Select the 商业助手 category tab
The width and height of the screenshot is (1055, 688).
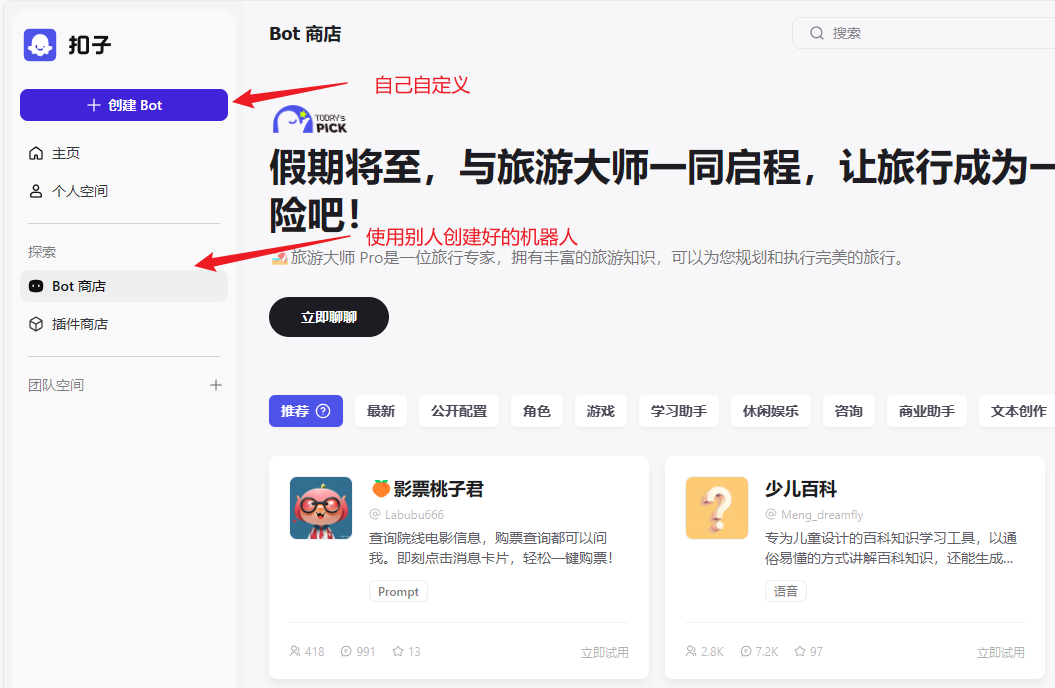click(x=926, y=411)
